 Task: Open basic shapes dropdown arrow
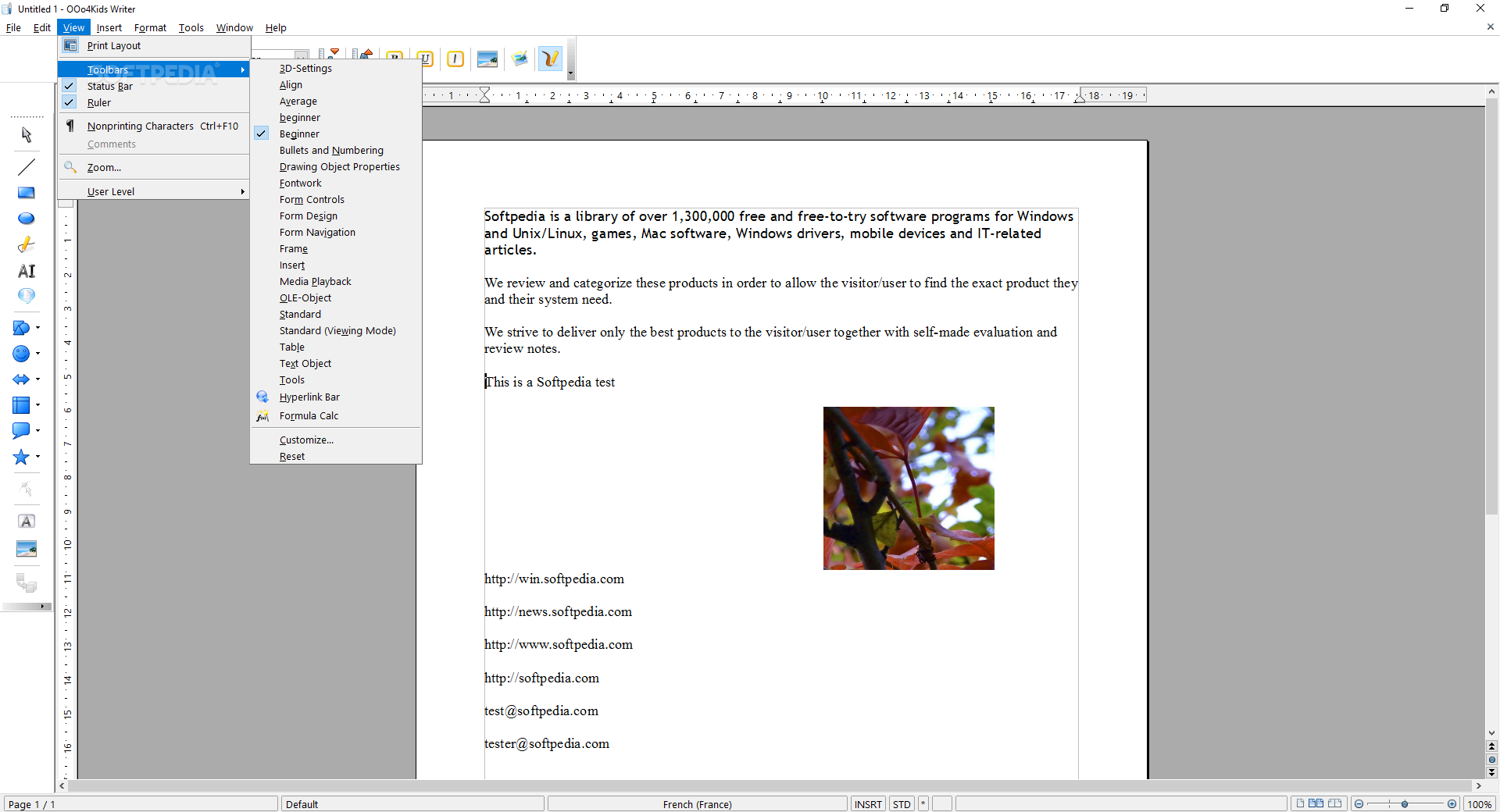(x=37, y=328)
